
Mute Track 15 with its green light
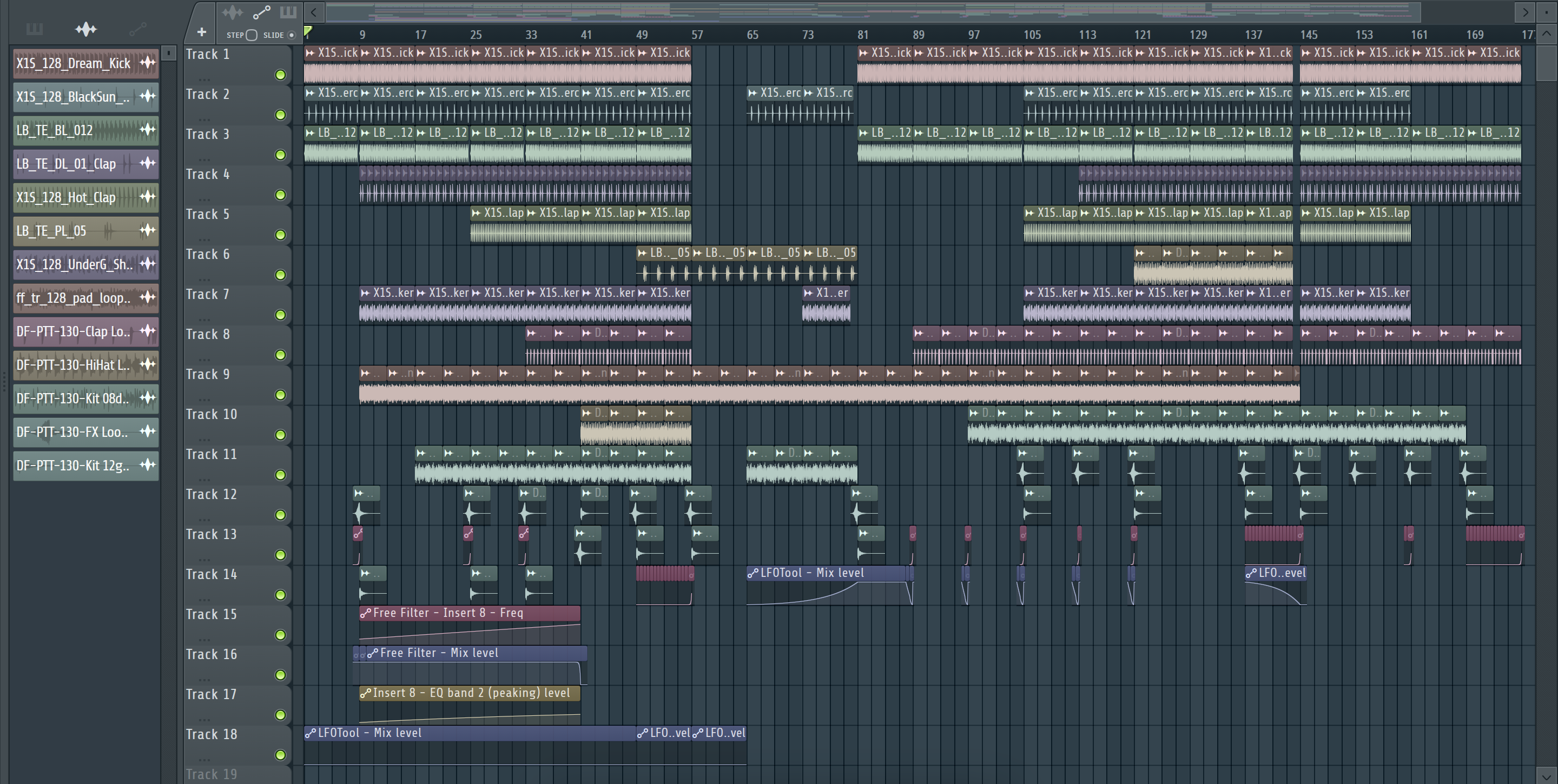coord(280,635)
